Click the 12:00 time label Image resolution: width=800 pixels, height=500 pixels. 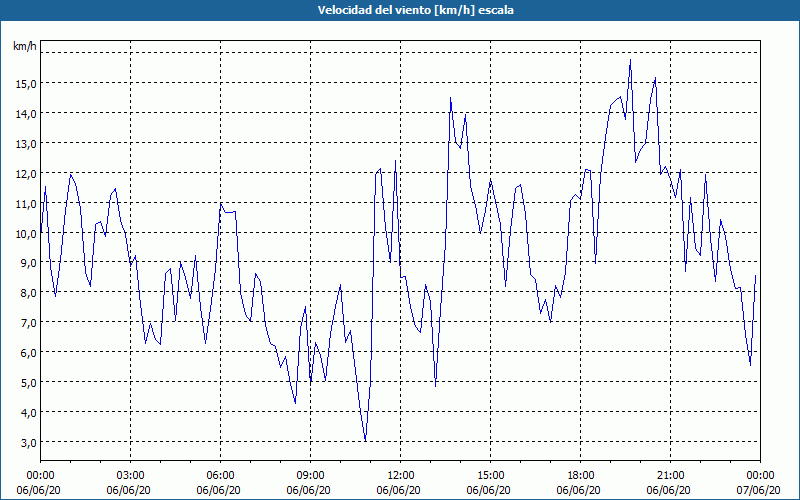[401, 476]
